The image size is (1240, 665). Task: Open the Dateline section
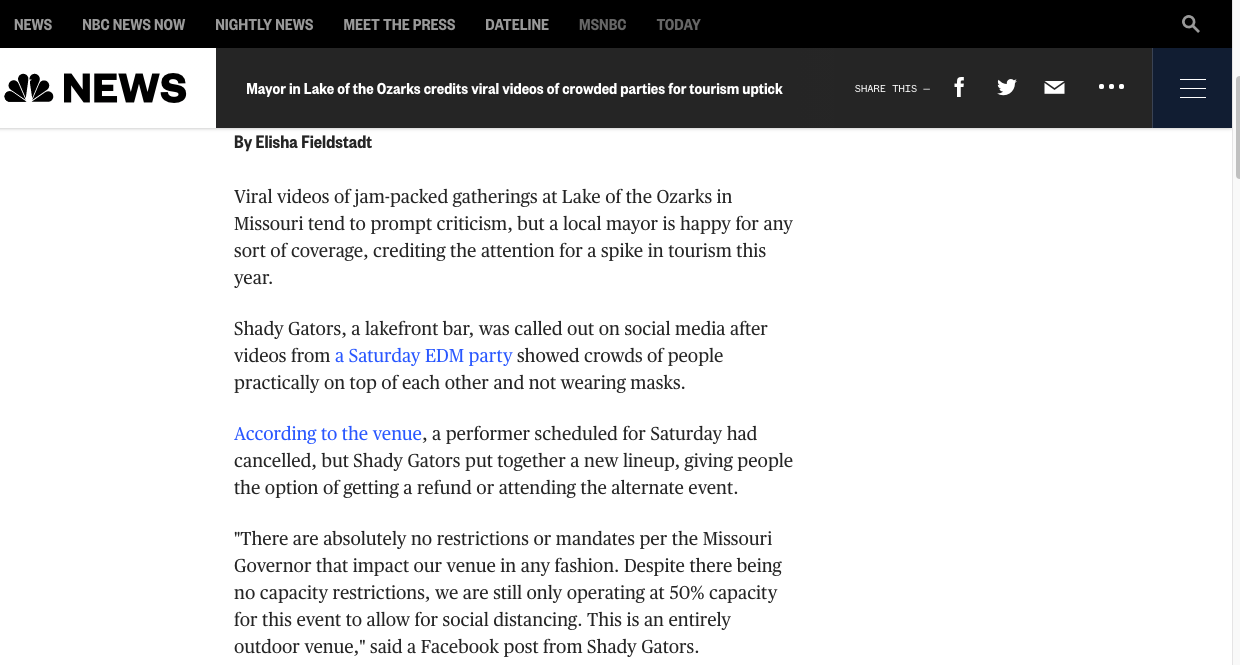point(516,24)
